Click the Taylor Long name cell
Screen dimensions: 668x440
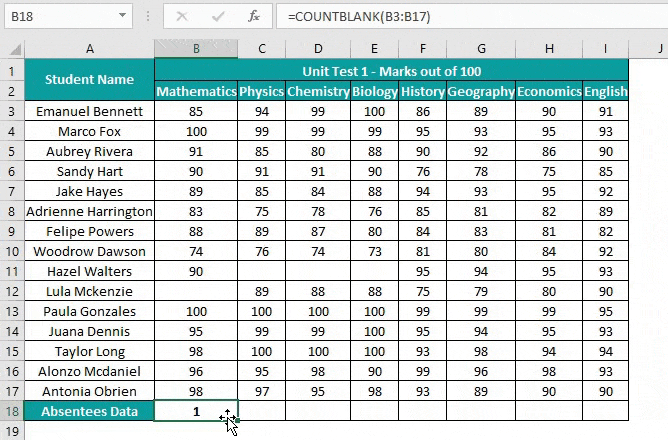[x=89, y=351]
